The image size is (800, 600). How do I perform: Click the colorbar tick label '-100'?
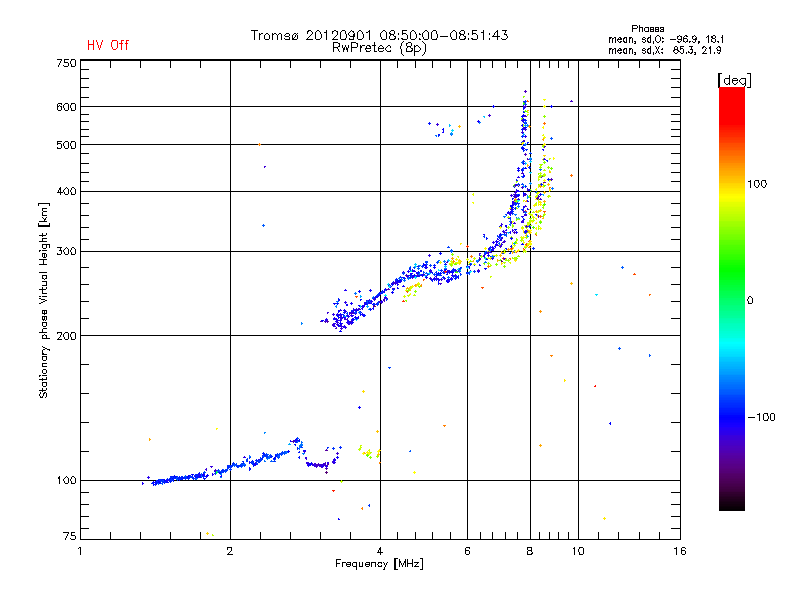(x=761, y=417)
